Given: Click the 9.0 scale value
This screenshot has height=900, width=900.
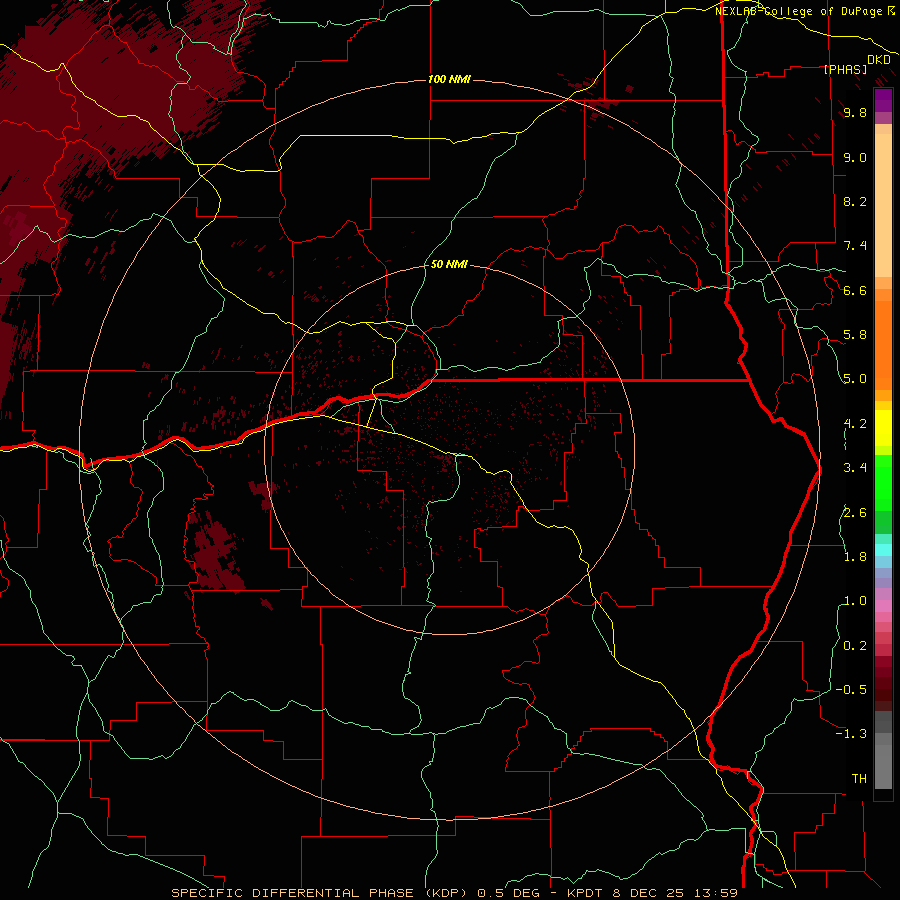Looking at the screenshot, I should pos(855,157).
